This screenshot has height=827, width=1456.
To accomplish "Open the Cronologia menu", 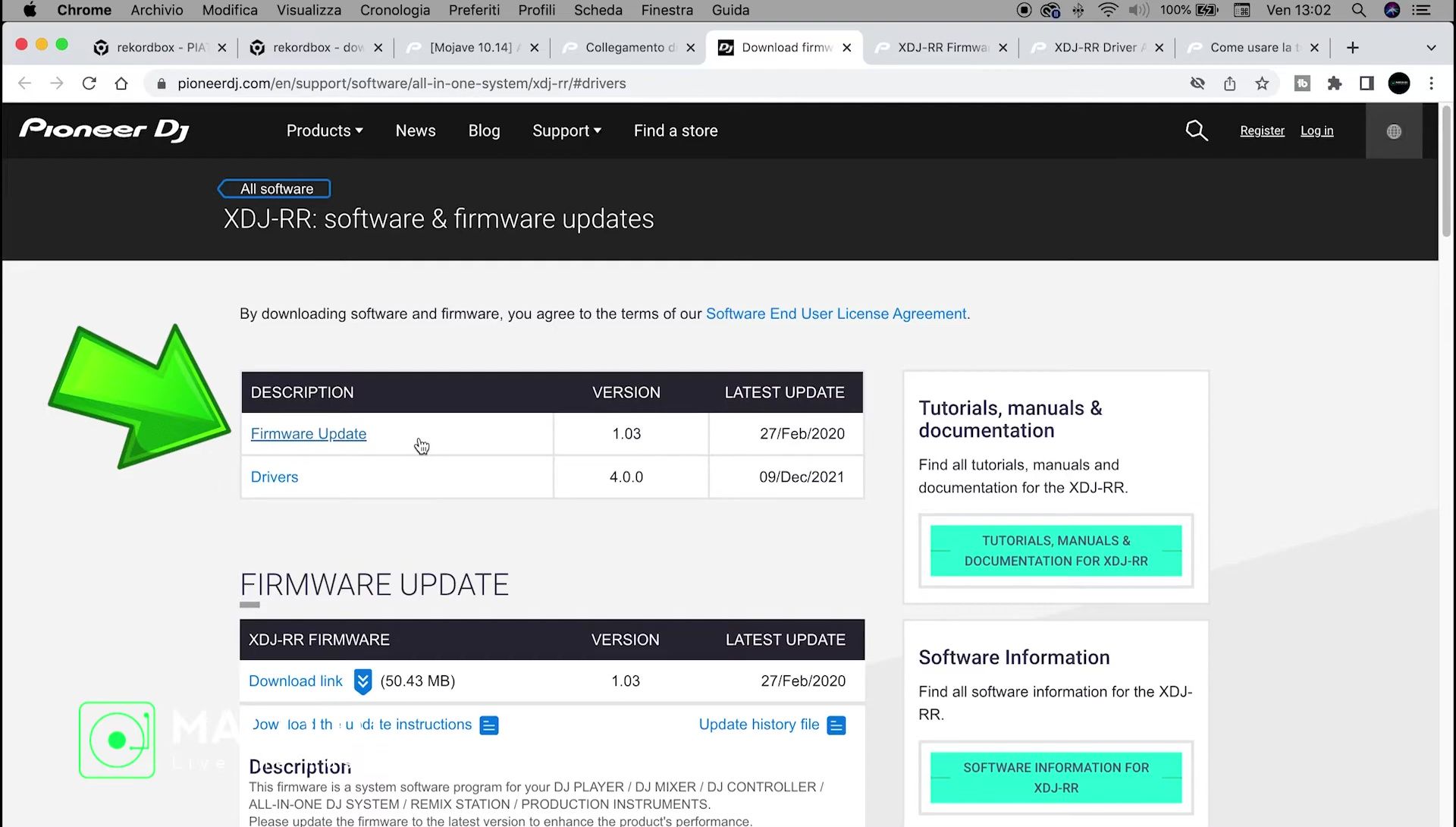I will click(x=394, y=10).
